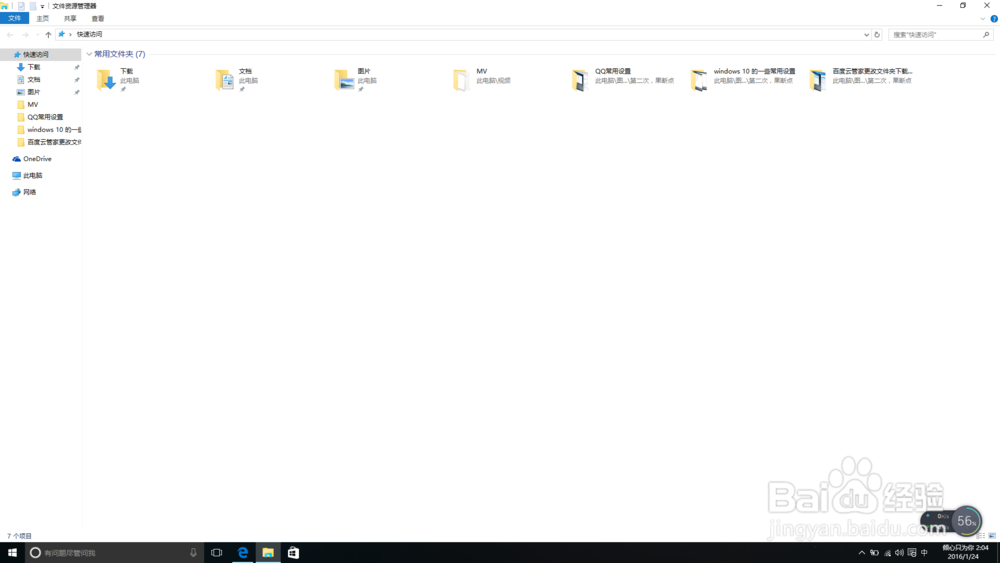Select the 文档 folder icon in the file list

pos(224,80)
